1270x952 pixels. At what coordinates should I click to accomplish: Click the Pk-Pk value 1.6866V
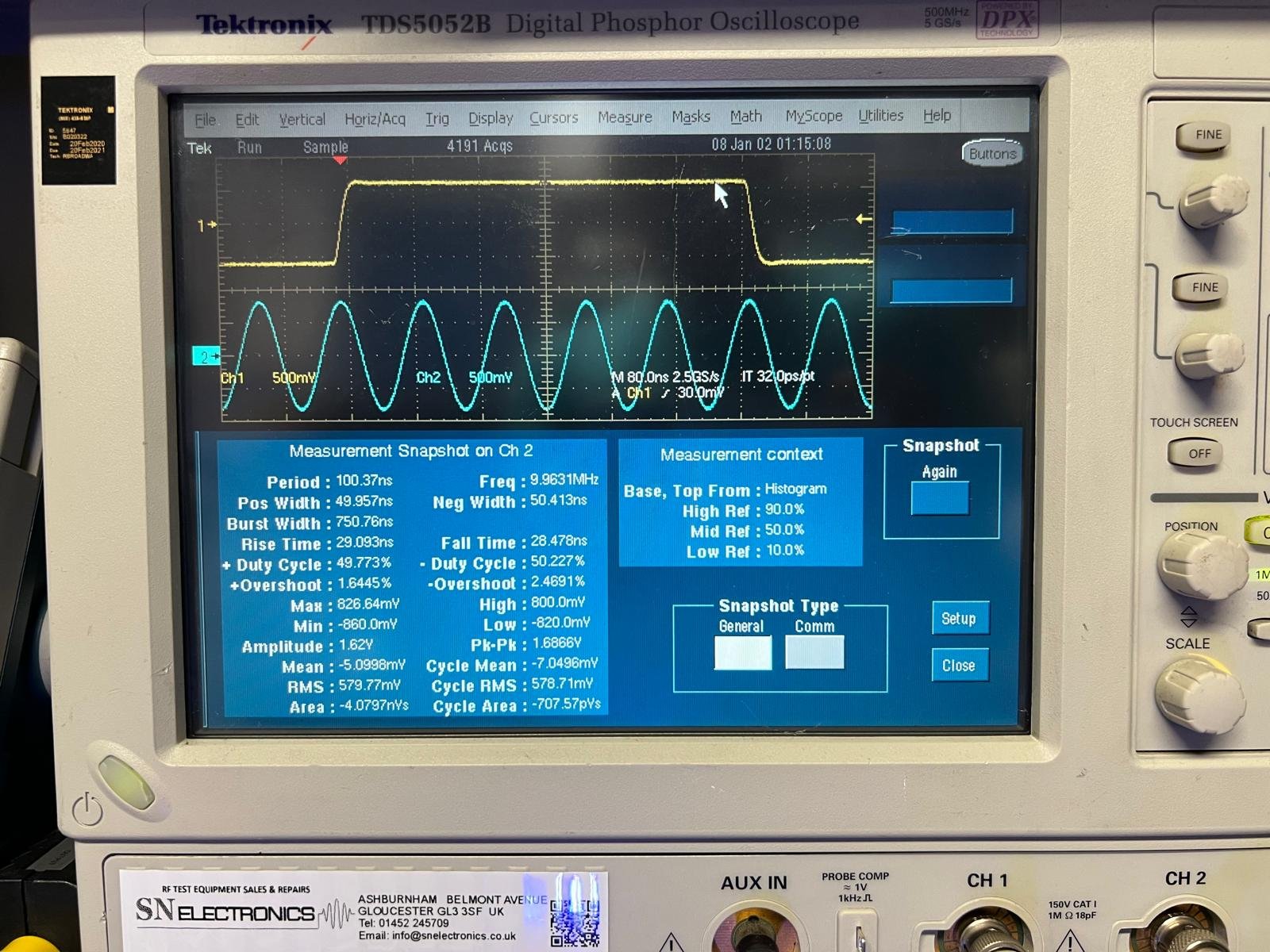(x=556, y=643)
